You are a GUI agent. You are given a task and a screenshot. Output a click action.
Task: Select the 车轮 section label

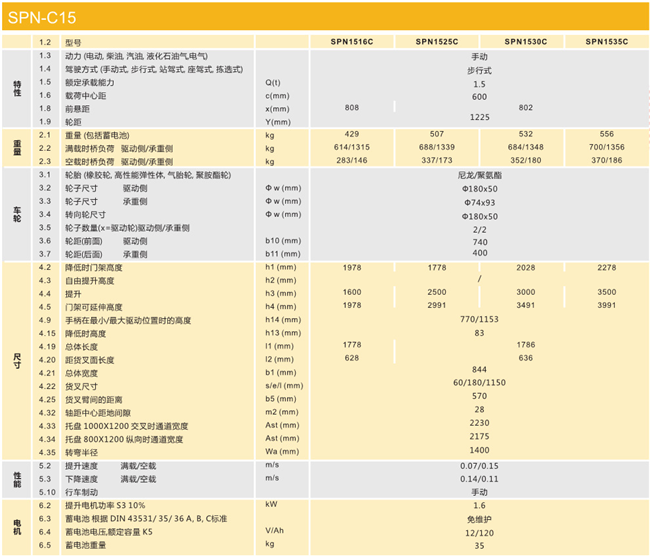15,214
